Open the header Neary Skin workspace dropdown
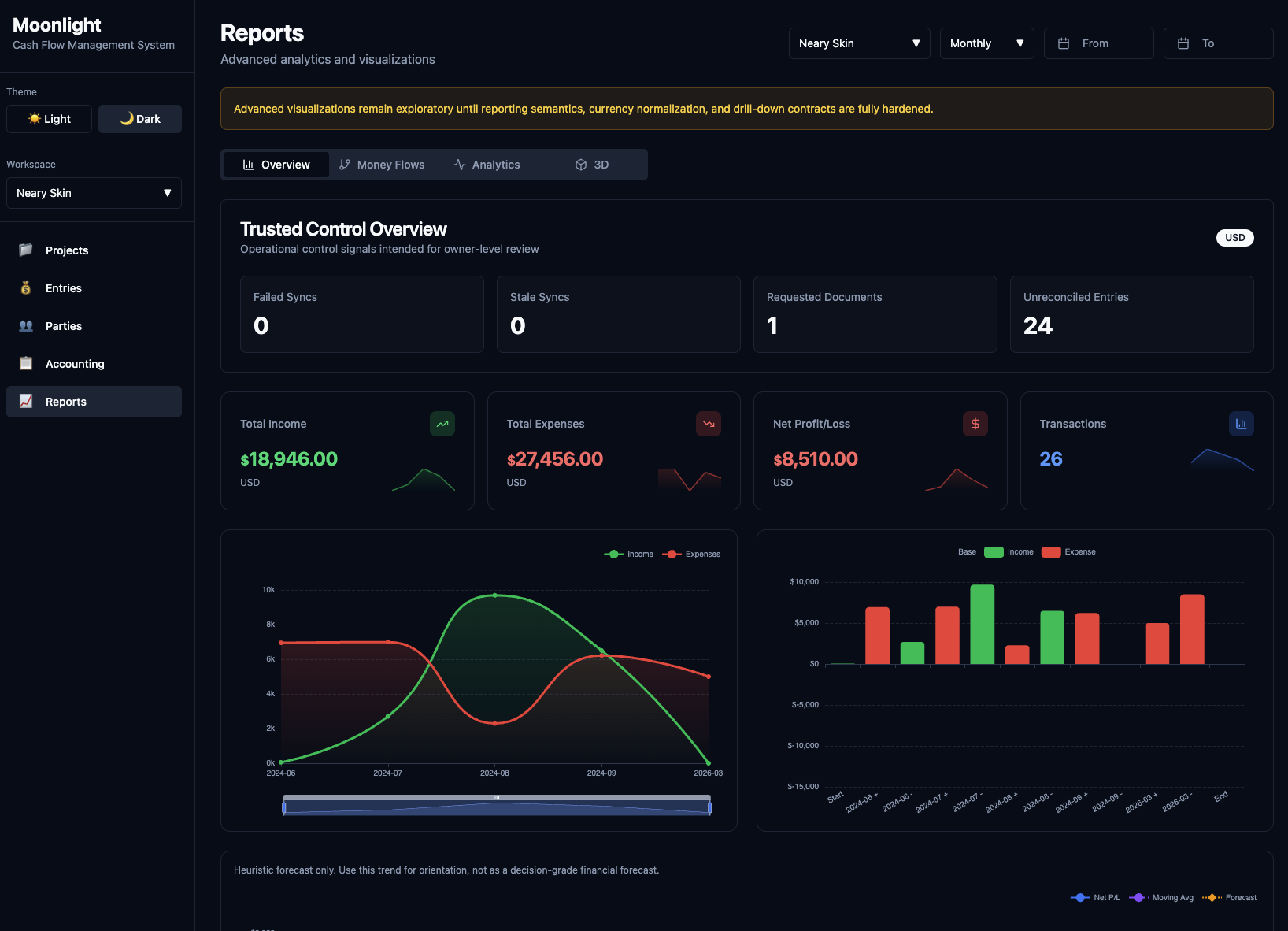 coord(860,43)
